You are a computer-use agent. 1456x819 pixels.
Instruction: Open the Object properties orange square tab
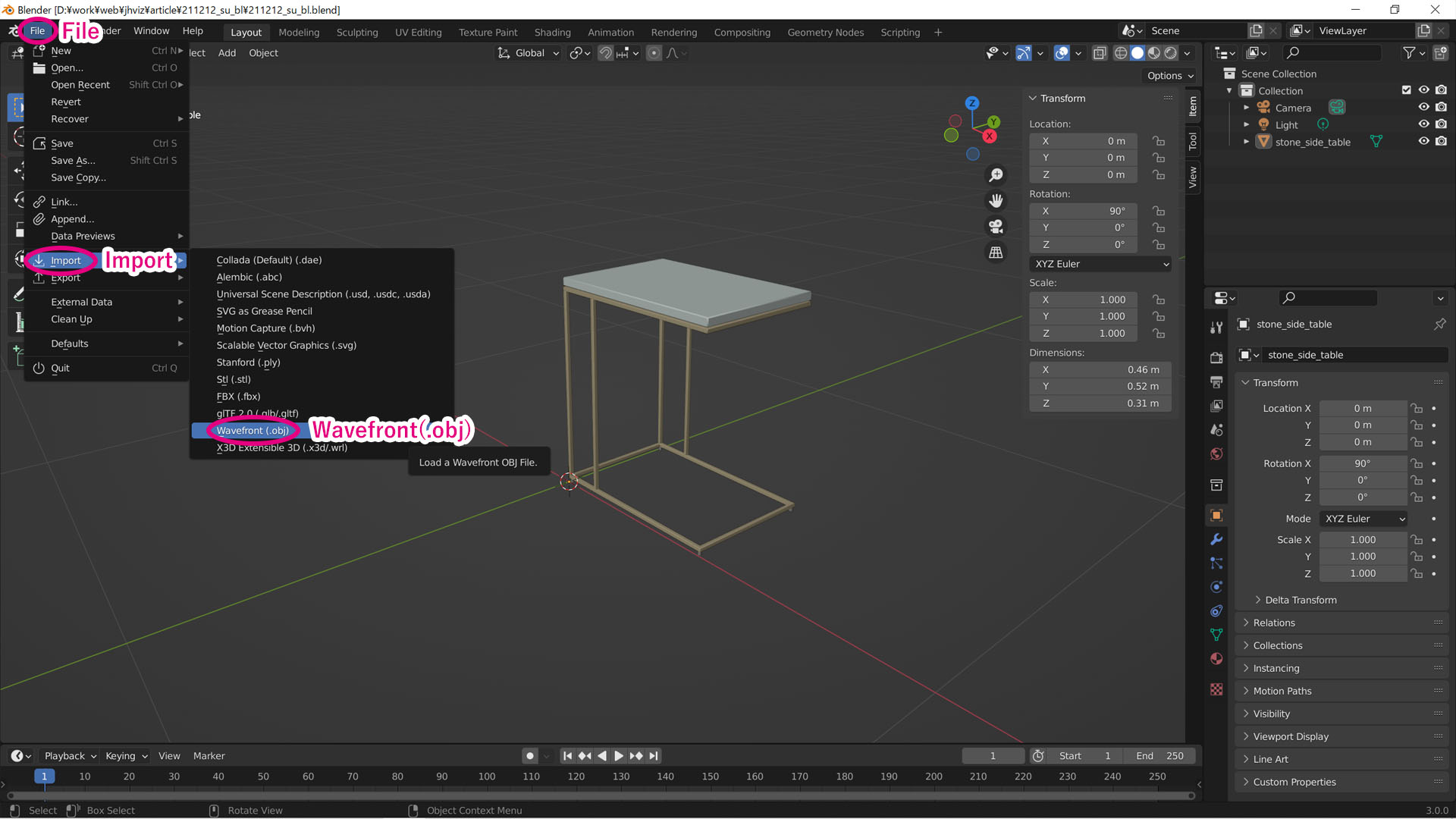click(1216, 515)
